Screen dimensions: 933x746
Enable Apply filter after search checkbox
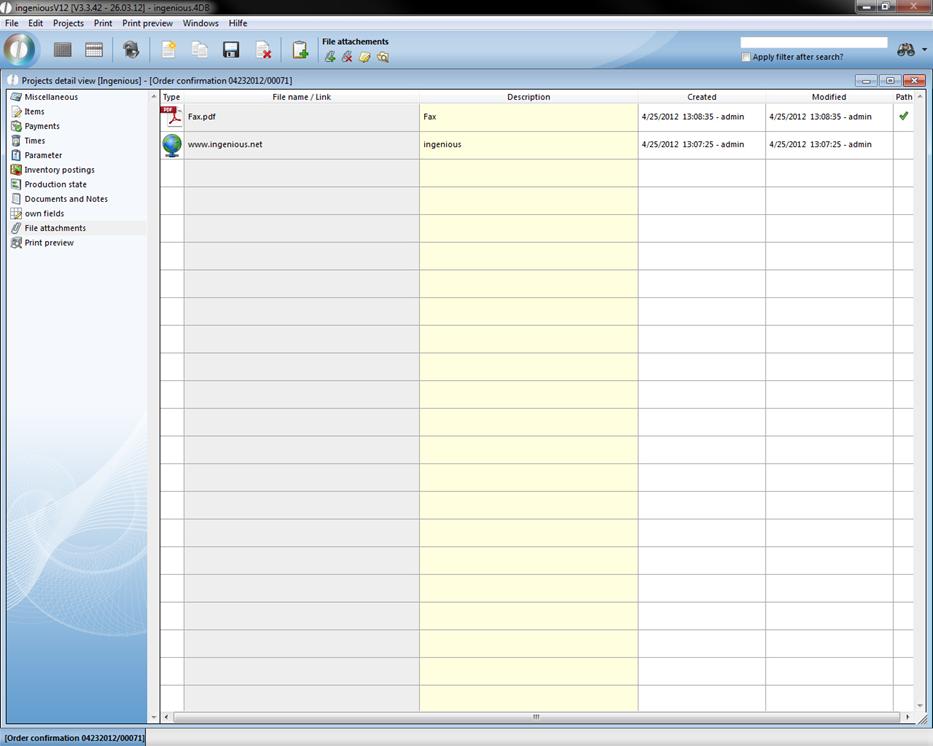pos(746,57)
